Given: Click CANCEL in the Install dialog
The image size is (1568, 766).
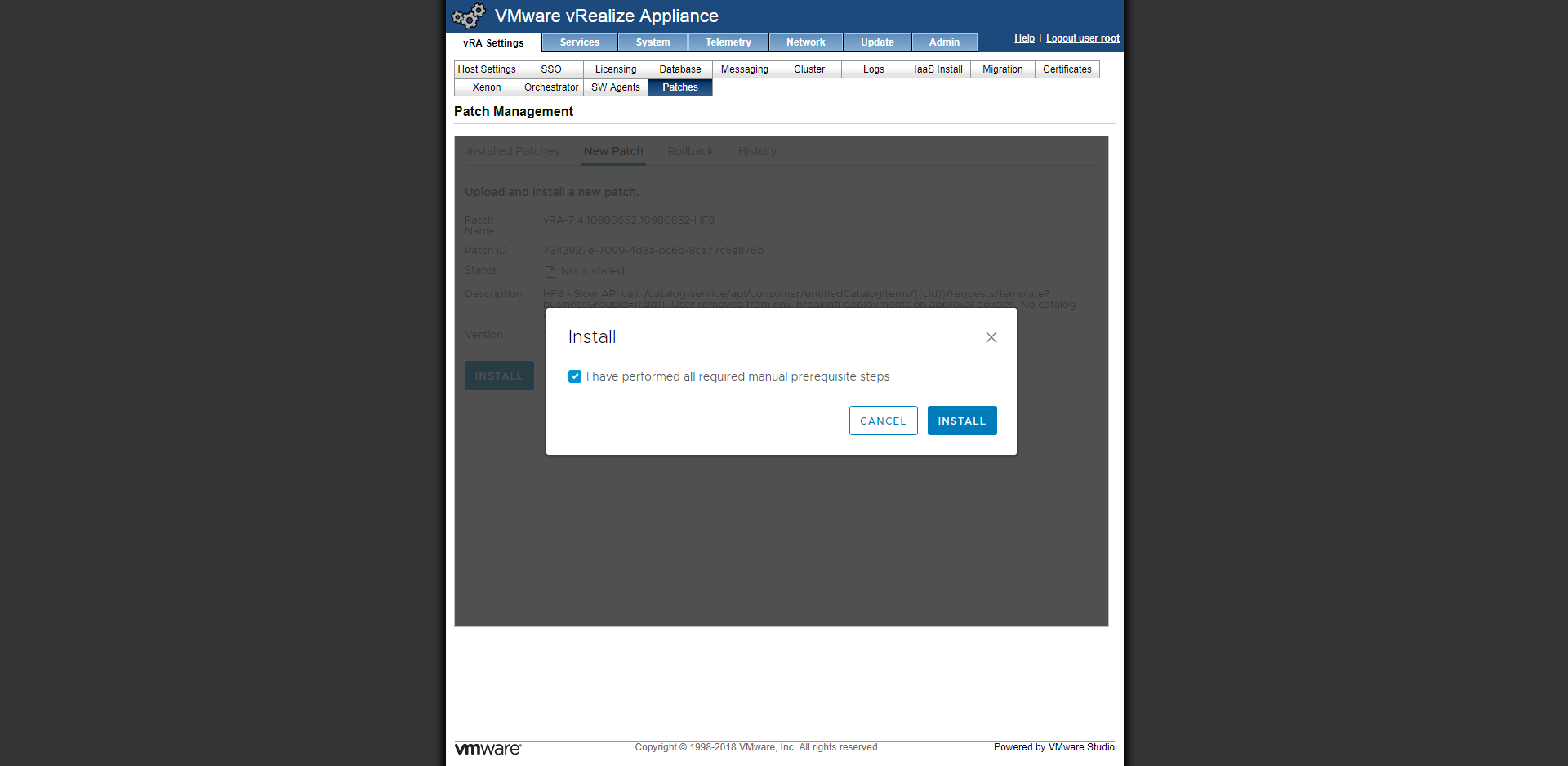Looking at the screenshot, I should click(x=883, y=421).
